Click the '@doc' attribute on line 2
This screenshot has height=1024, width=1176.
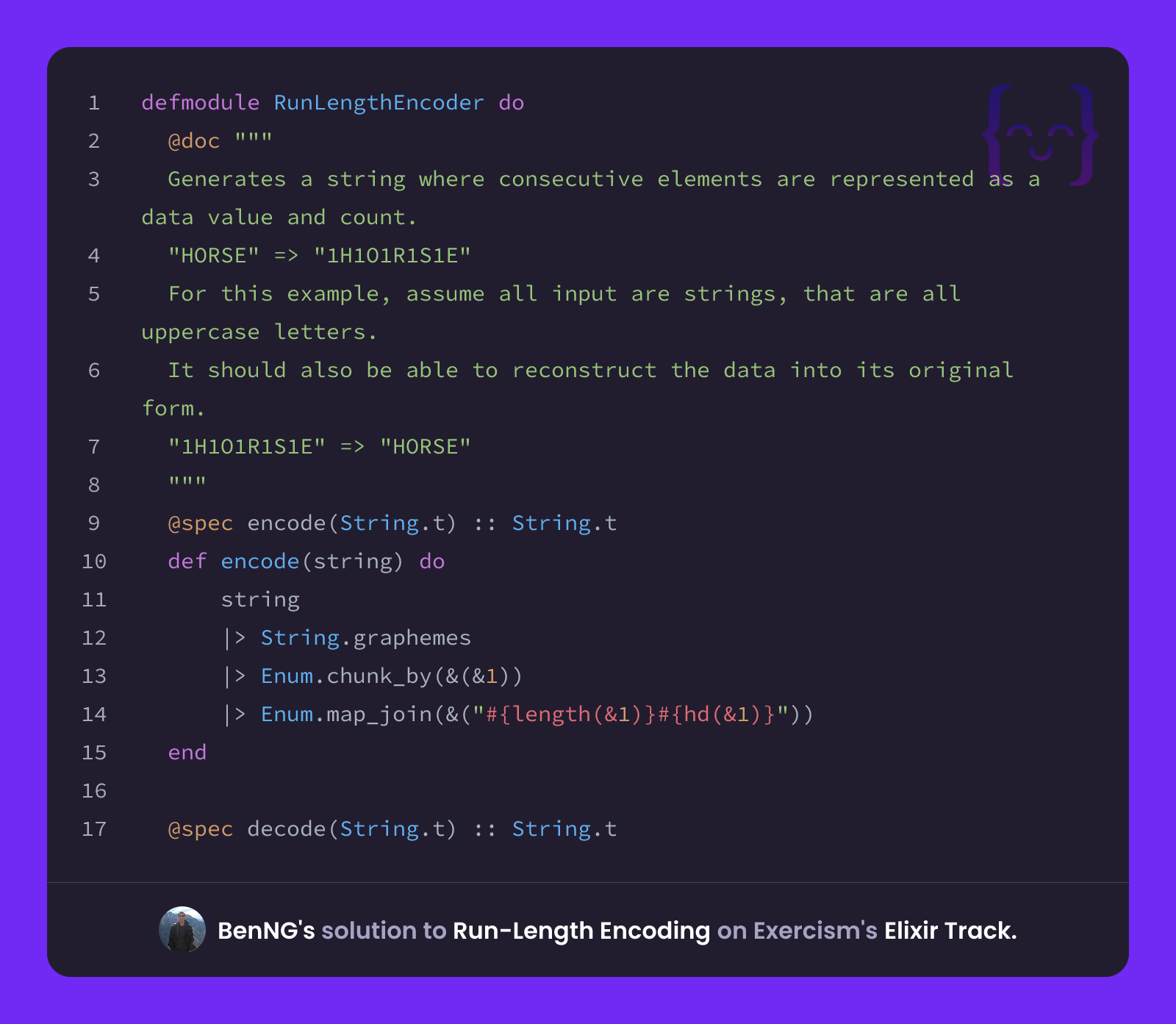(x=194, y=140)
